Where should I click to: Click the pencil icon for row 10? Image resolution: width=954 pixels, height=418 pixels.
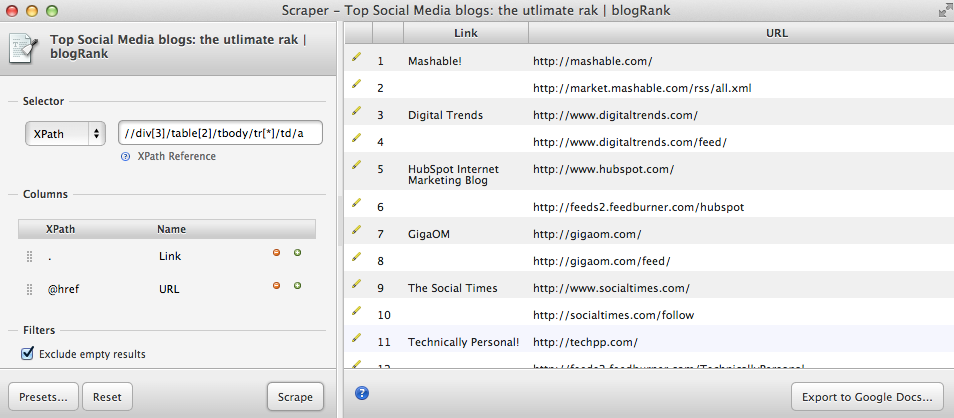pyautogui.click(x=357, y=310)
